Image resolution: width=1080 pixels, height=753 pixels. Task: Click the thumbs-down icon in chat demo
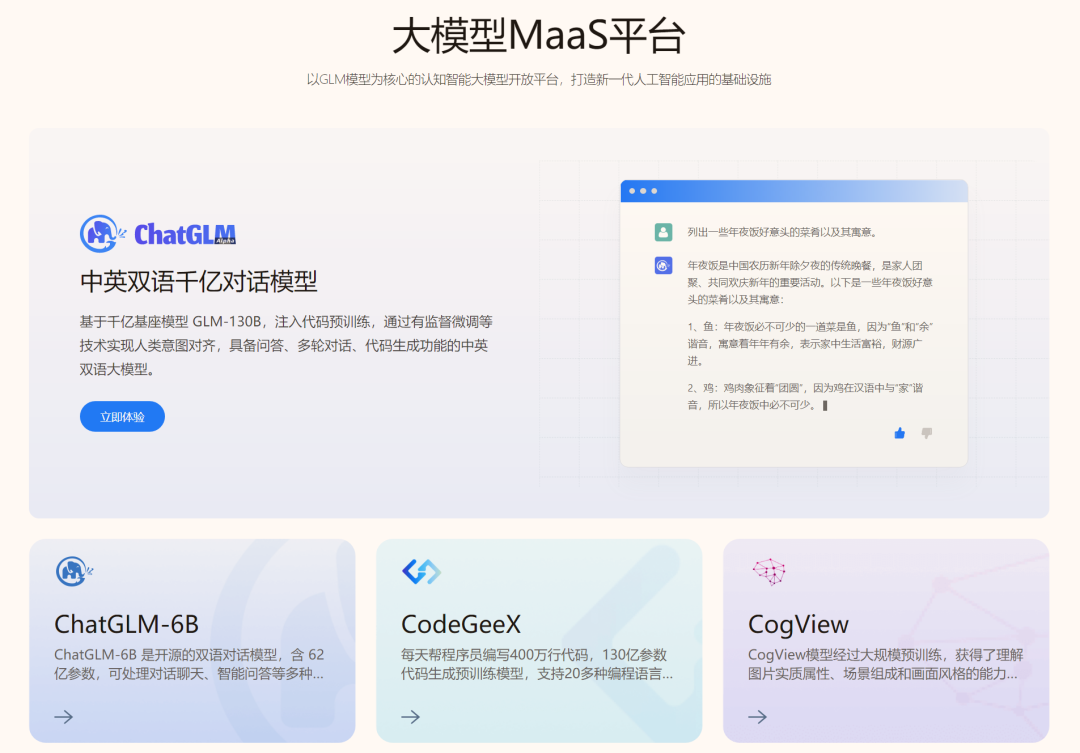coord(927,433)
